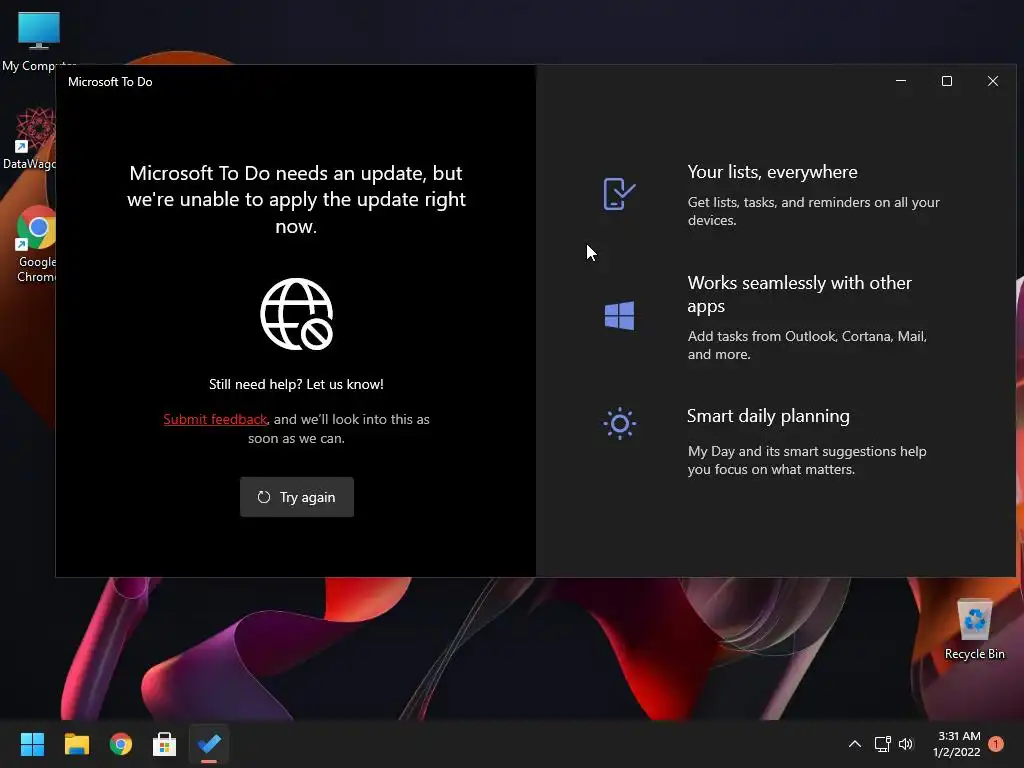Open File Explorer from the taskbar
This screenshot has width=1024, height=768.
[x=76, y=744]
